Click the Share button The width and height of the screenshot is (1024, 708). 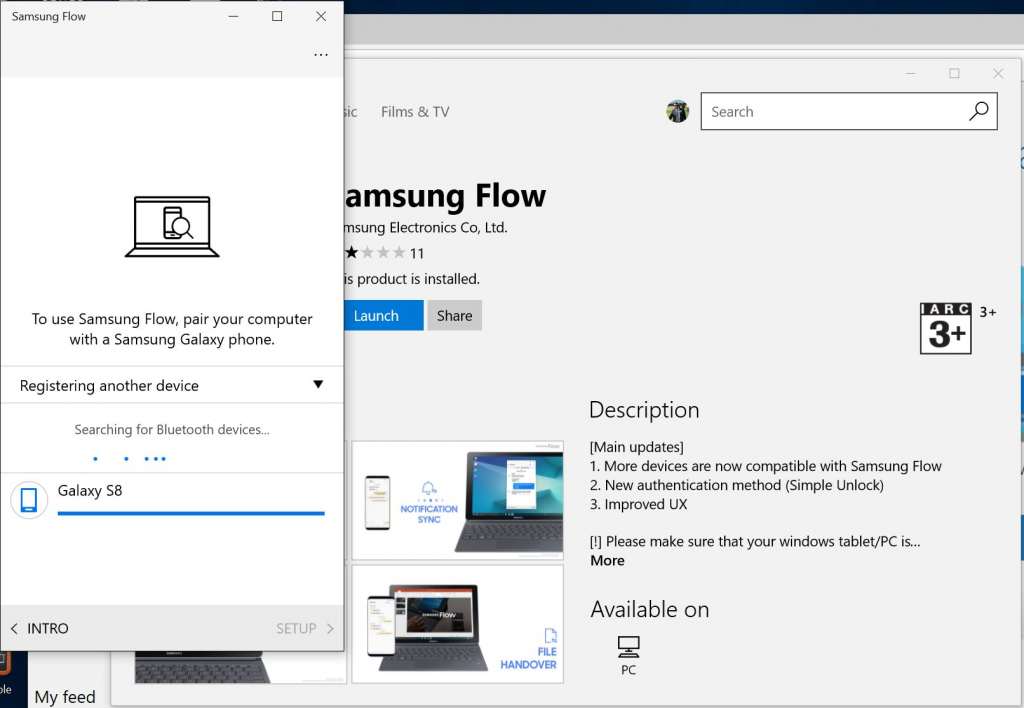pos(454,315)
